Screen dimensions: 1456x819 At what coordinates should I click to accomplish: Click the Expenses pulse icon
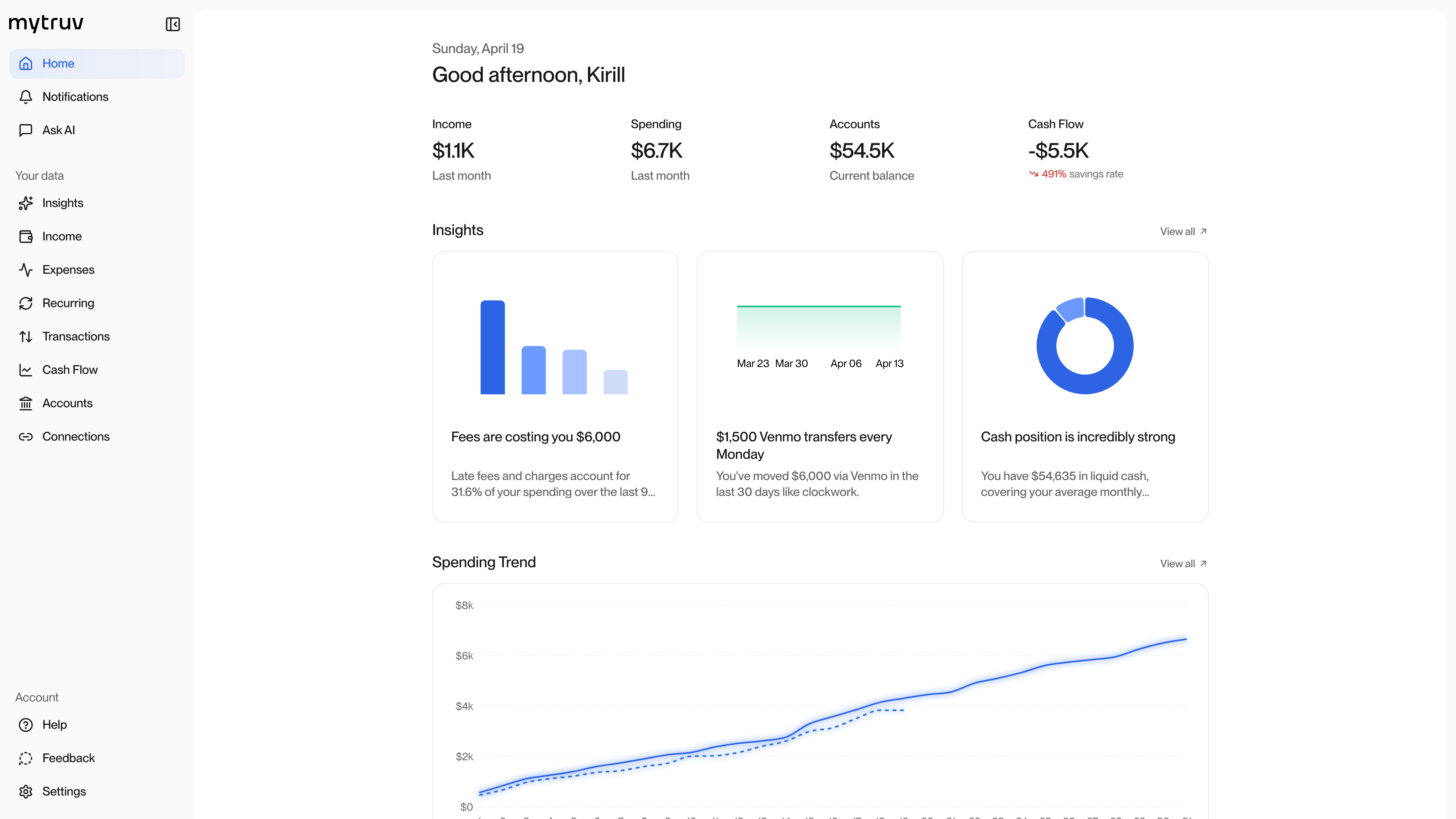point(25,270)
